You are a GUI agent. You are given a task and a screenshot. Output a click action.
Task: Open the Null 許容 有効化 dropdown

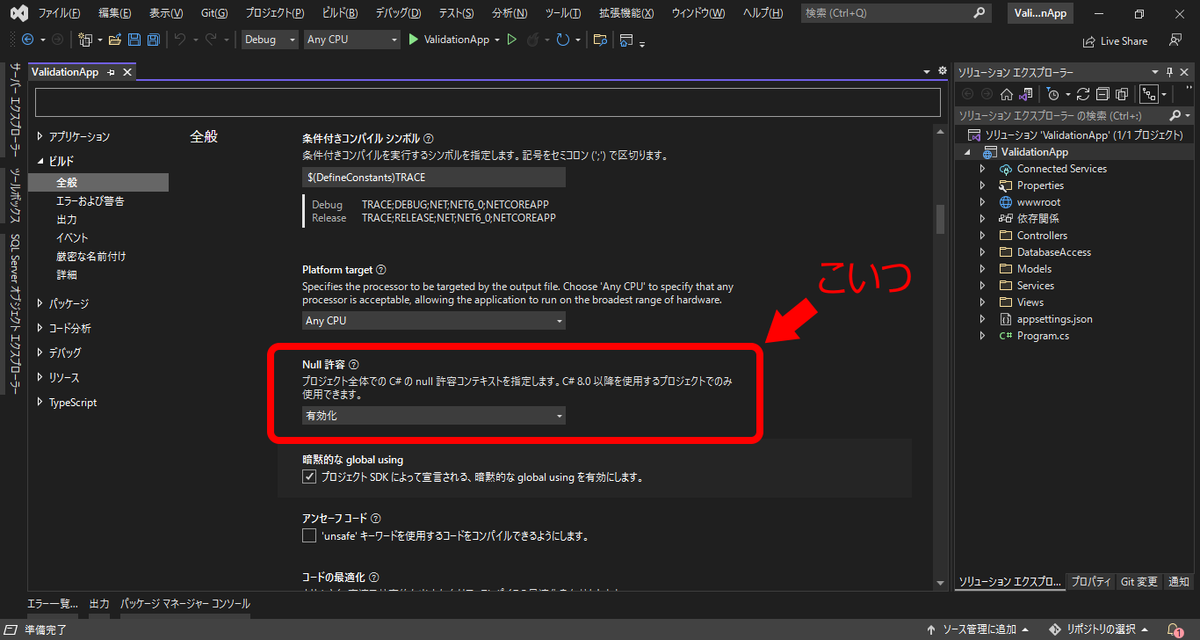(x=434, y=415)
